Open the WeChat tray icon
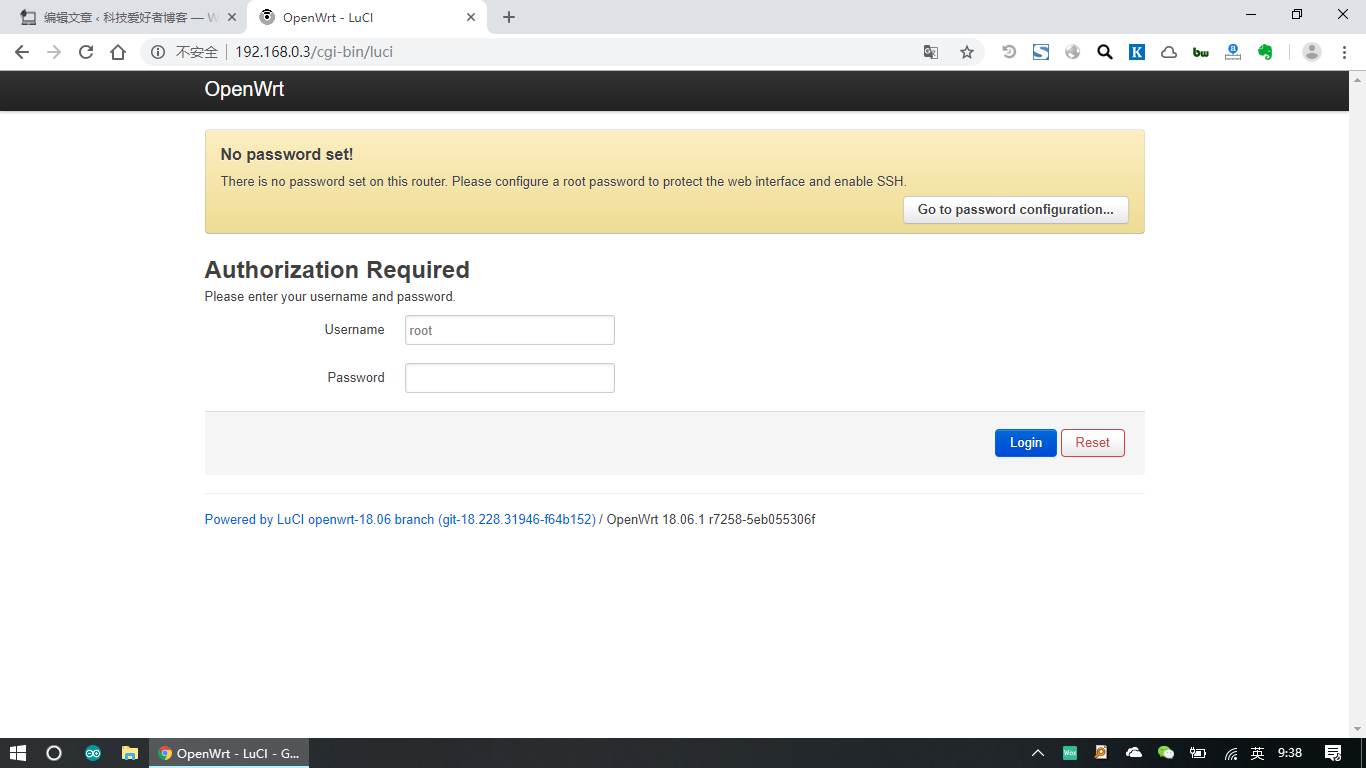Screen dimensions: 1366x768 tap(1165, 753)
